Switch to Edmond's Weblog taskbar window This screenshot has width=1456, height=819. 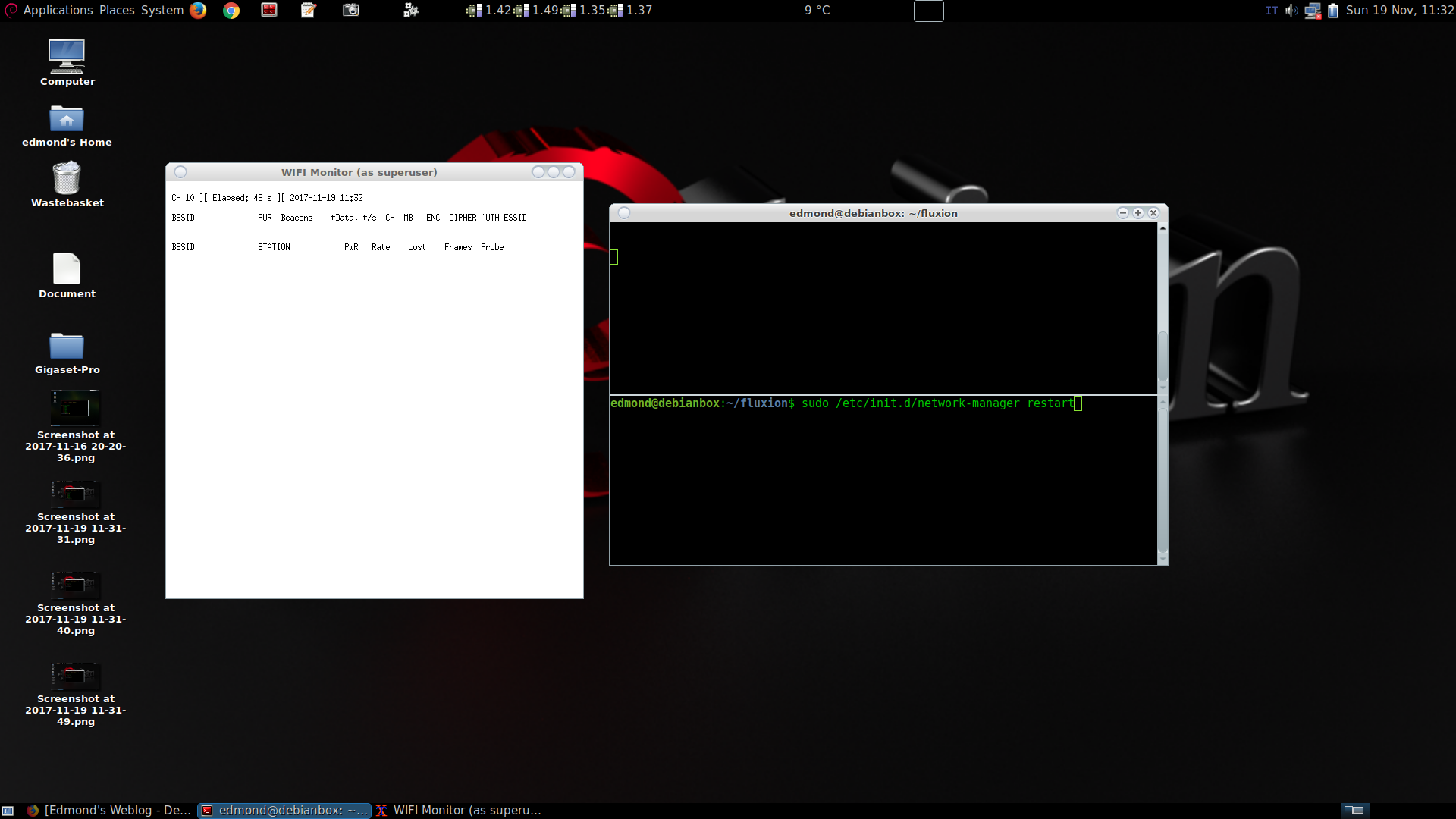click(110, 810)
